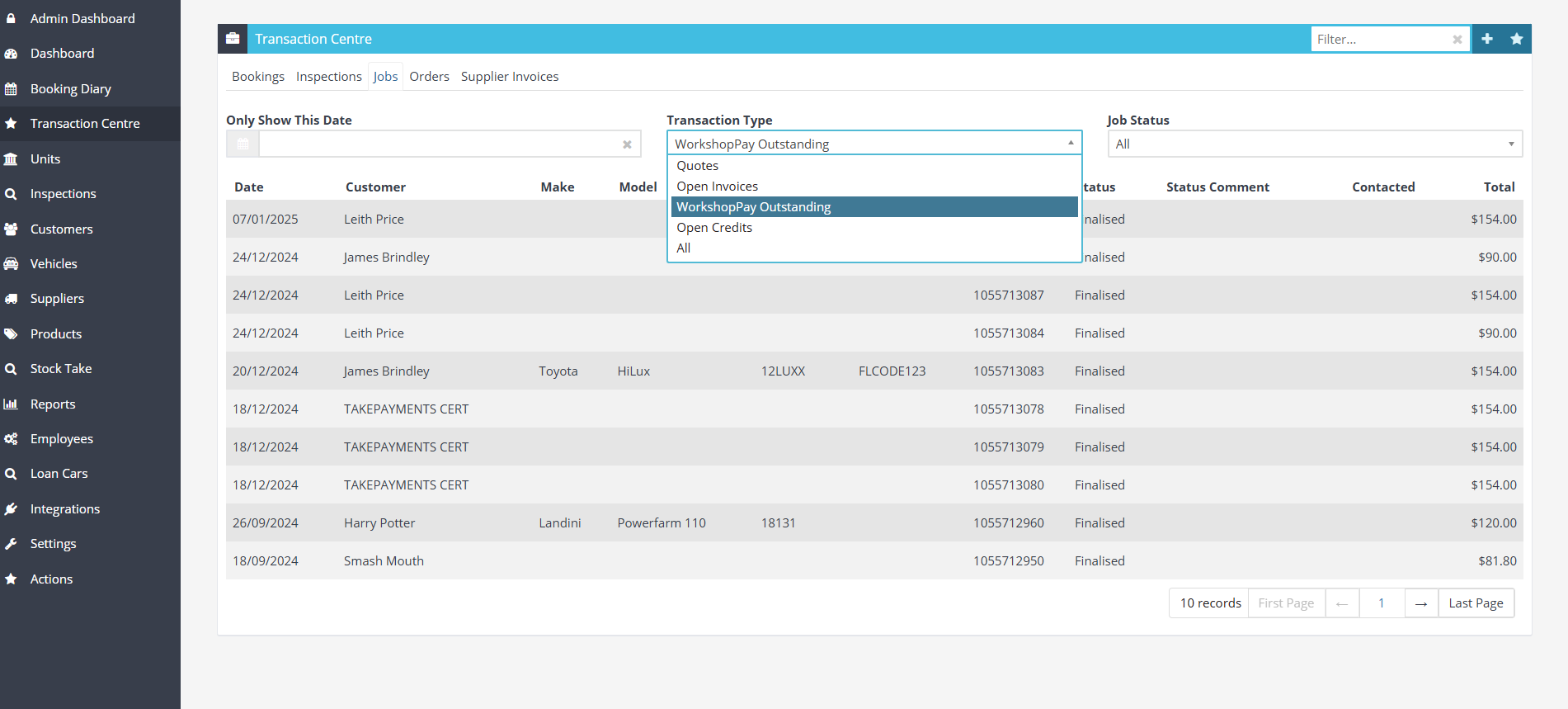
Task: Click the Contacted column header
Action: (1383, 187)
